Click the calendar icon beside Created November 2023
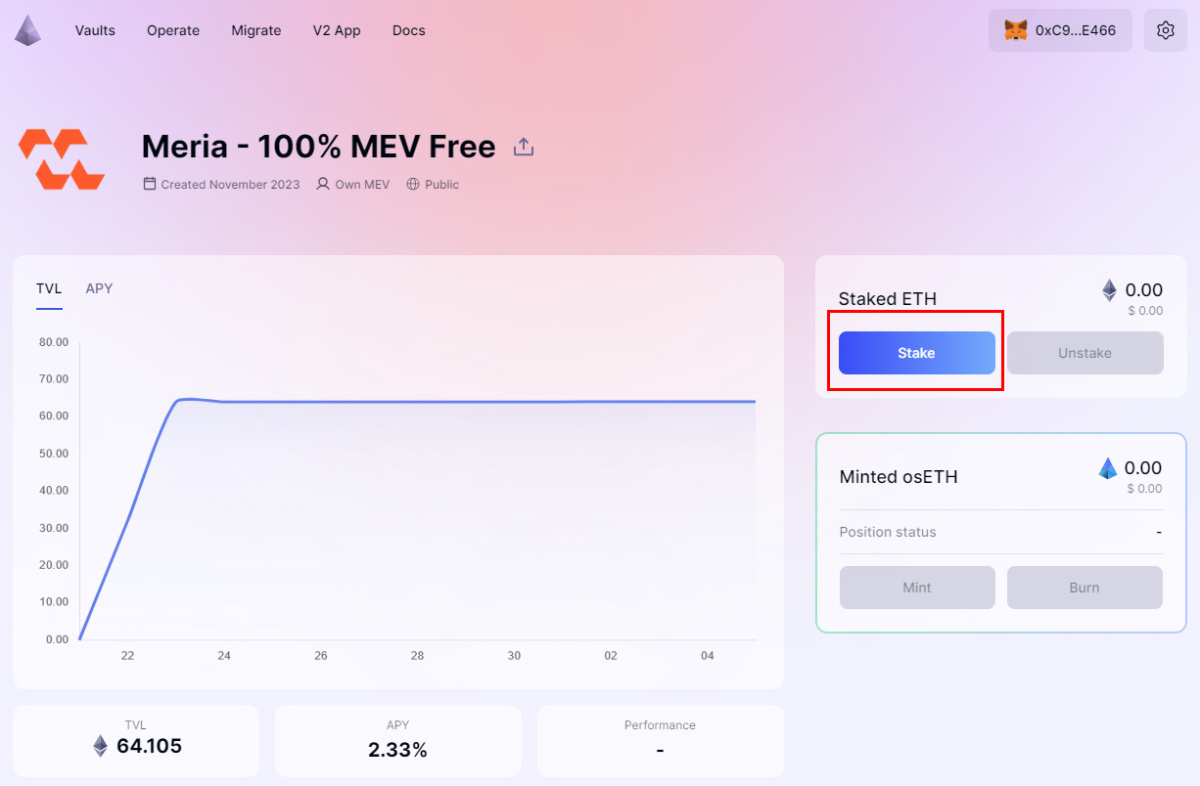The width and height of the screenshot is (1200, 786). (x=150, y=184)
